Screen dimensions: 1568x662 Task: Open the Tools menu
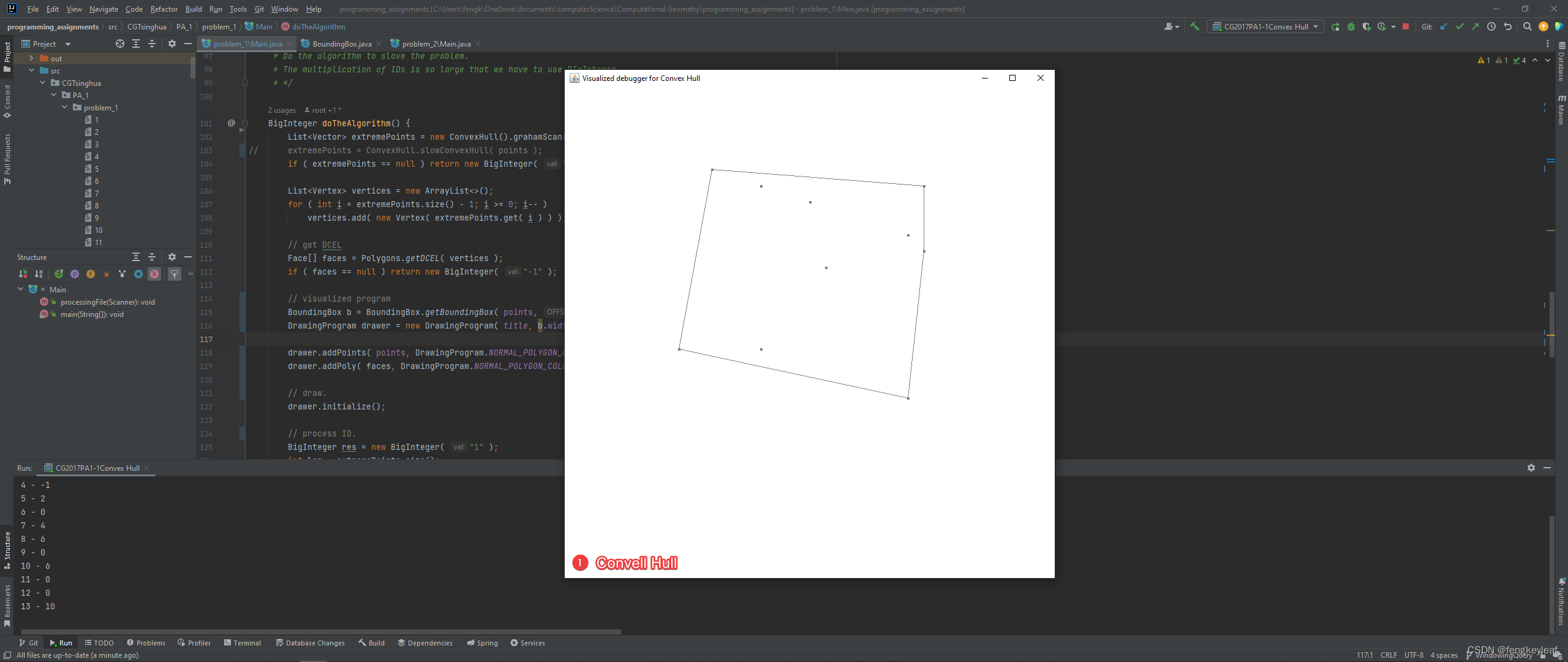coord(238,9)
